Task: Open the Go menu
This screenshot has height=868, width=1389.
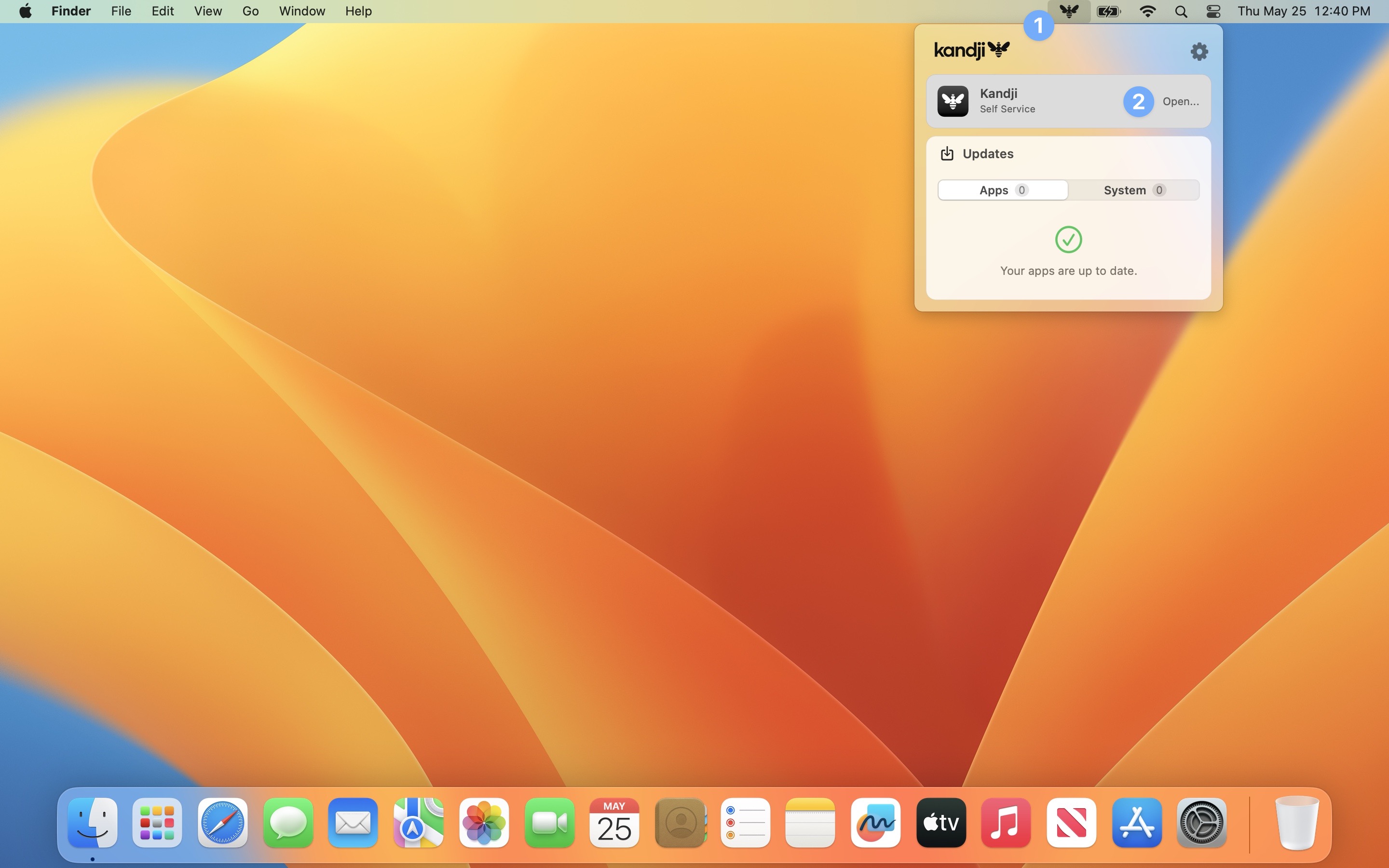Action: click(250, 11)
